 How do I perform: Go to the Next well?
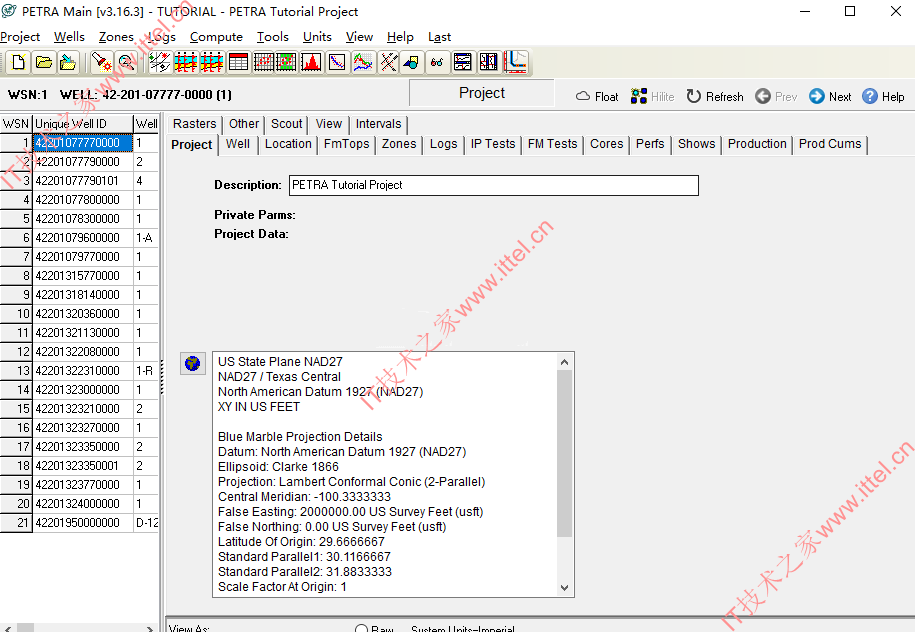click(x=830, y=96)
